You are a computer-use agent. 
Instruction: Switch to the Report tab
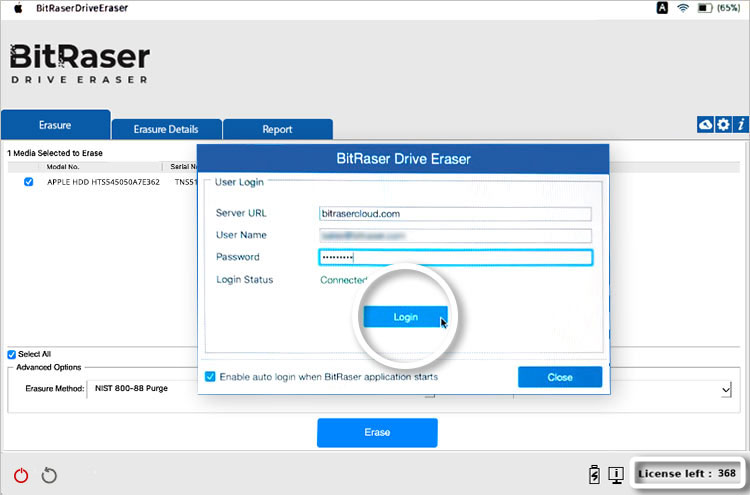277,129
